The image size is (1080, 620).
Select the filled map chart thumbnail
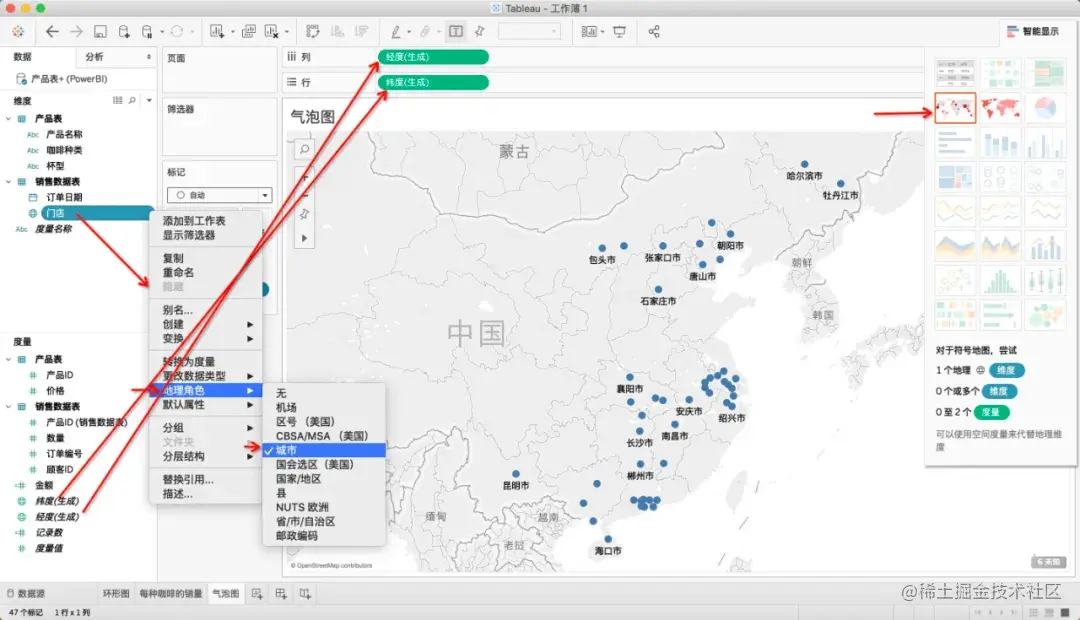click(1000, 108)
